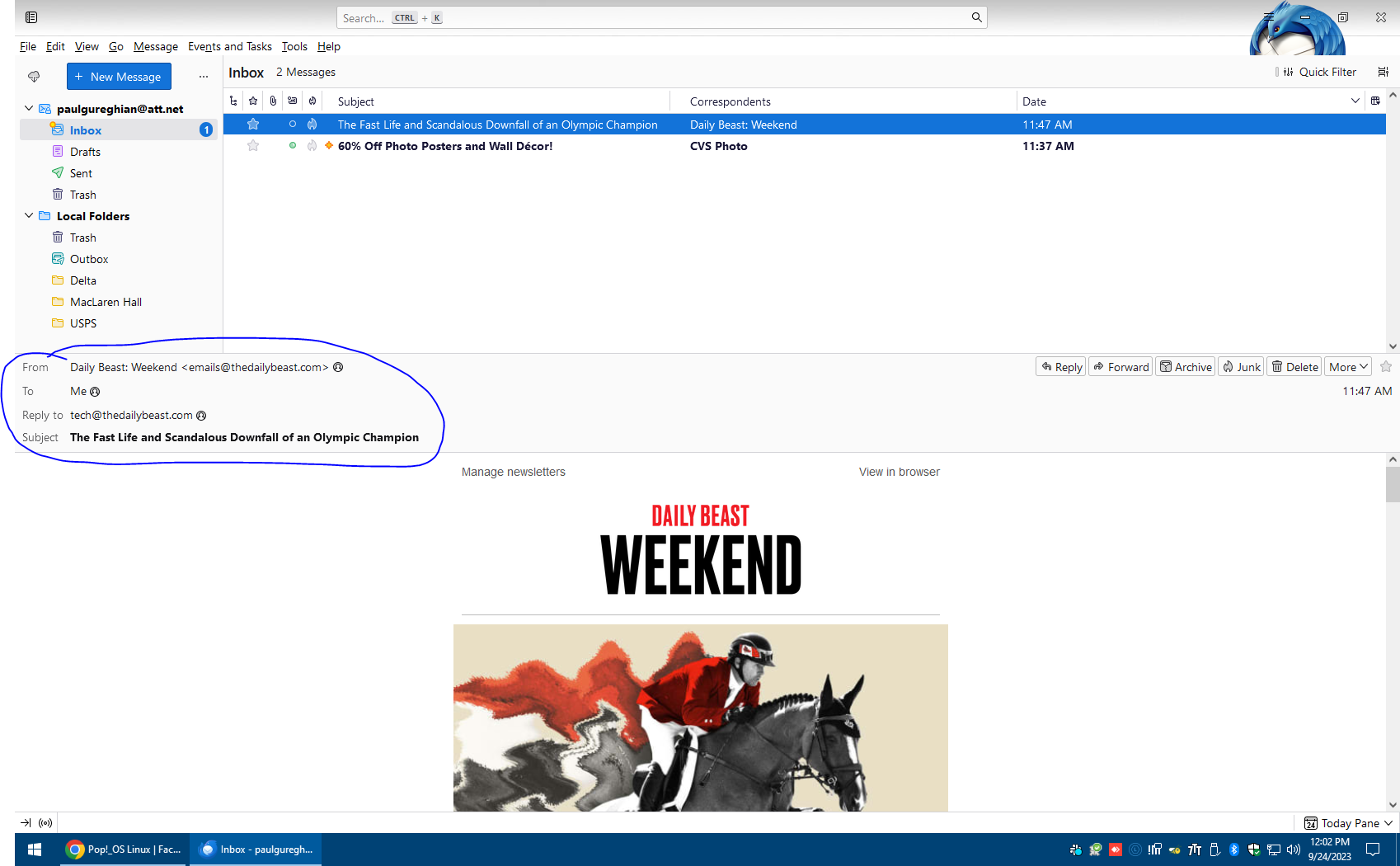This screenshot has height=866, width=1400.
Task: Click contact icon next to Me
Action: click(95, 392)
